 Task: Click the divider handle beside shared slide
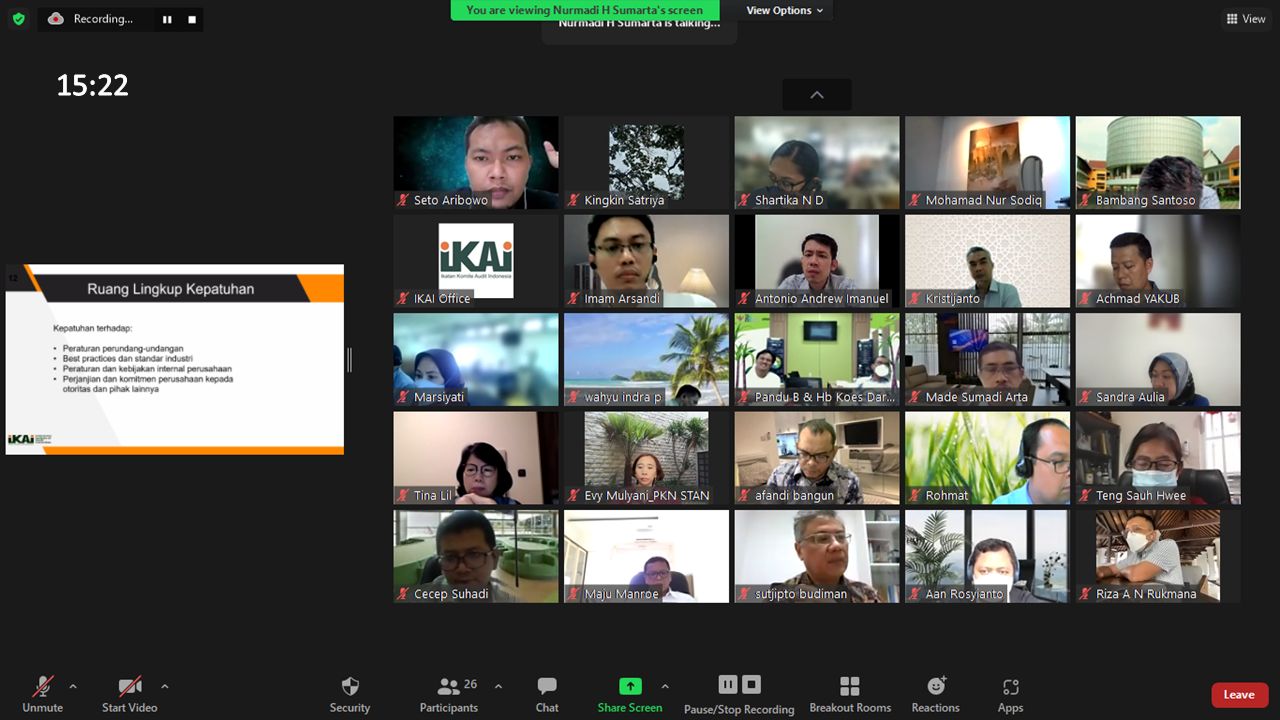coord(349,360)
